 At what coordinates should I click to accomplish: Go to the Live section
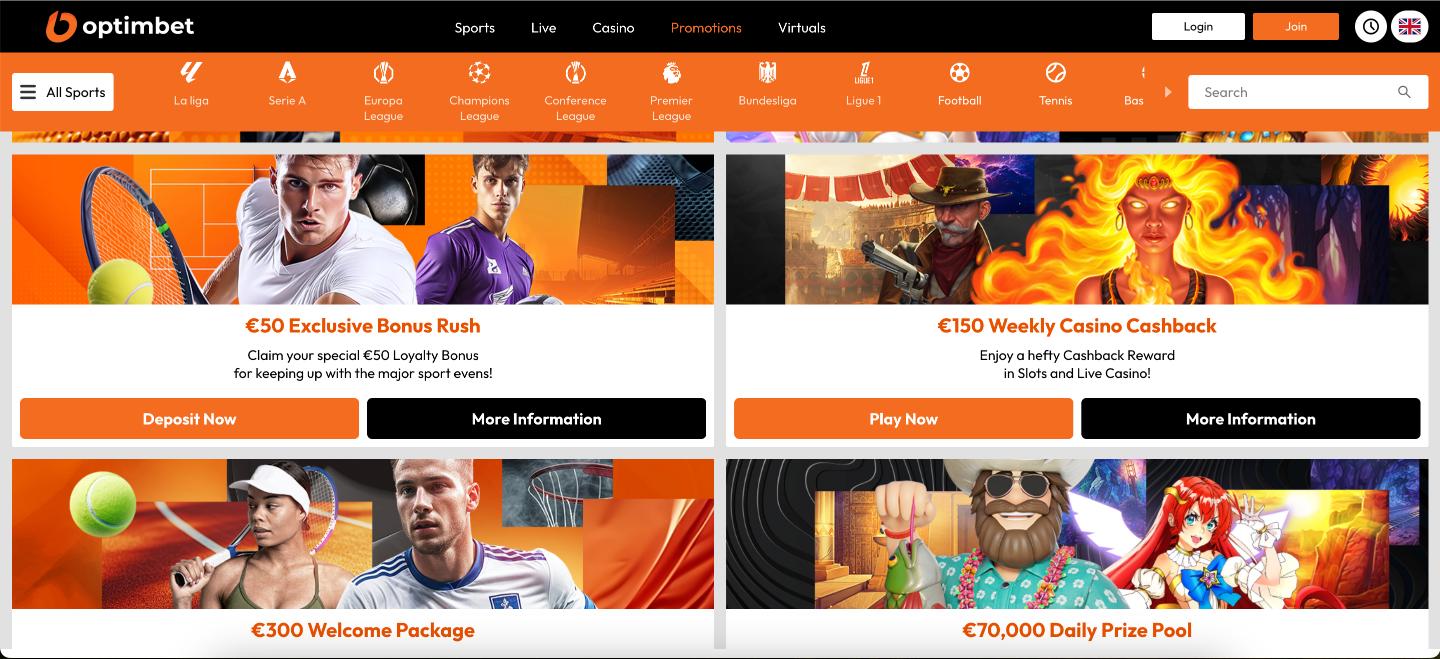pyautogui.click(x=543, y=27)
